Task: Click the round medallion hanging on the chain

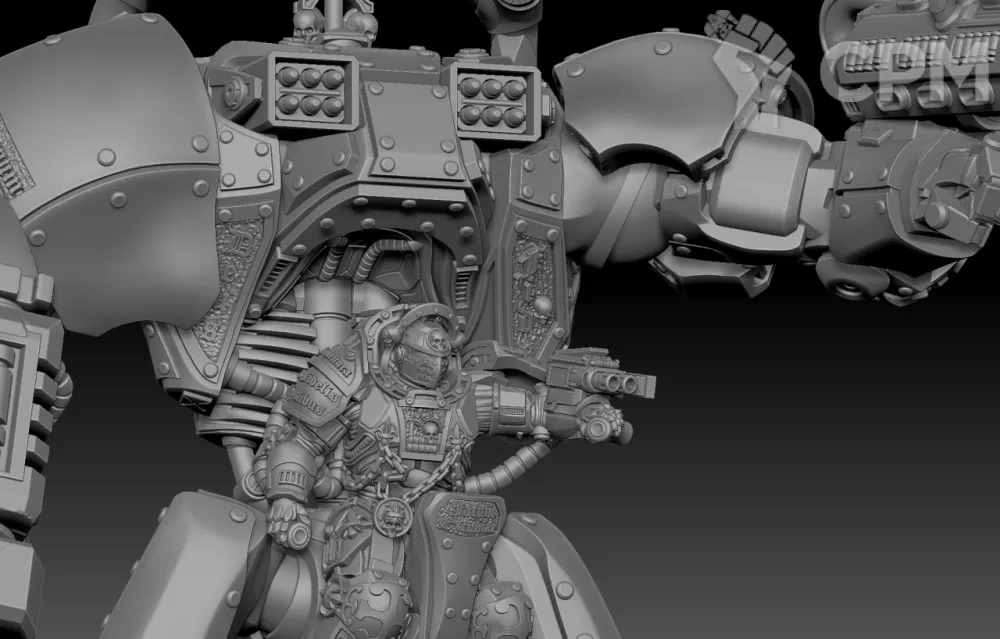Action: pyautogui.click(x=392, y=518)
